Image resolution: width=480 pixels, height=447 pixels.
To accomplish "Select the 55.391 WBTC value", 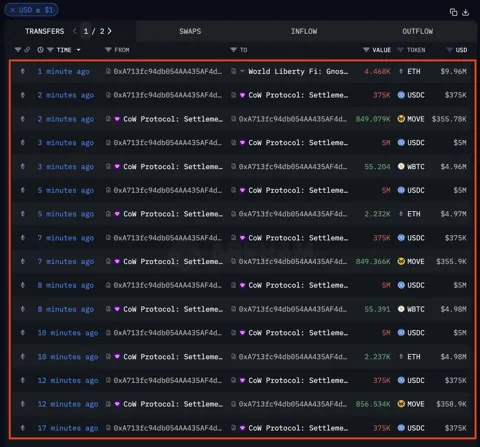I will coord(377,309).
